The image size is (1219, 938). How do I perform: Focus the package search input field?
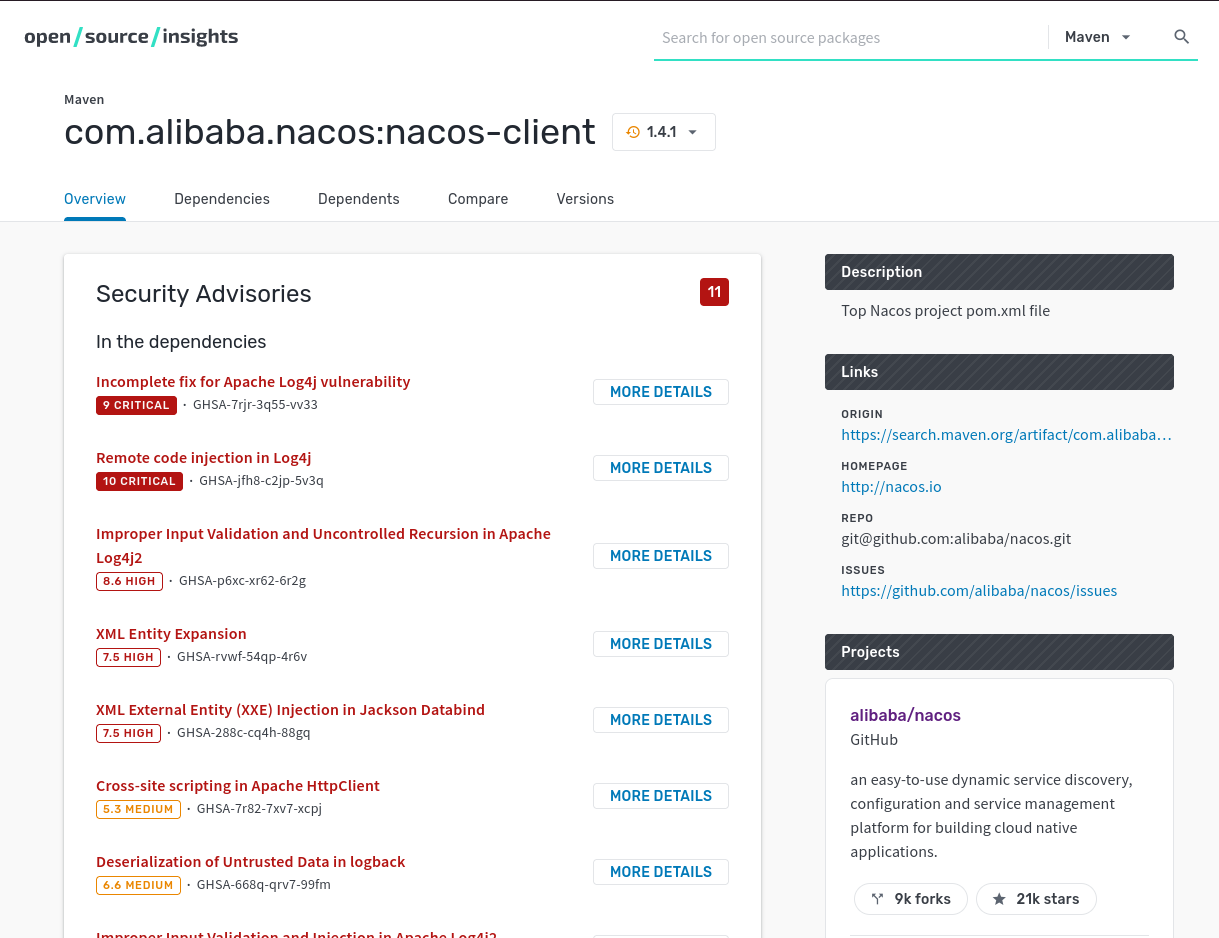coord(850,38)
